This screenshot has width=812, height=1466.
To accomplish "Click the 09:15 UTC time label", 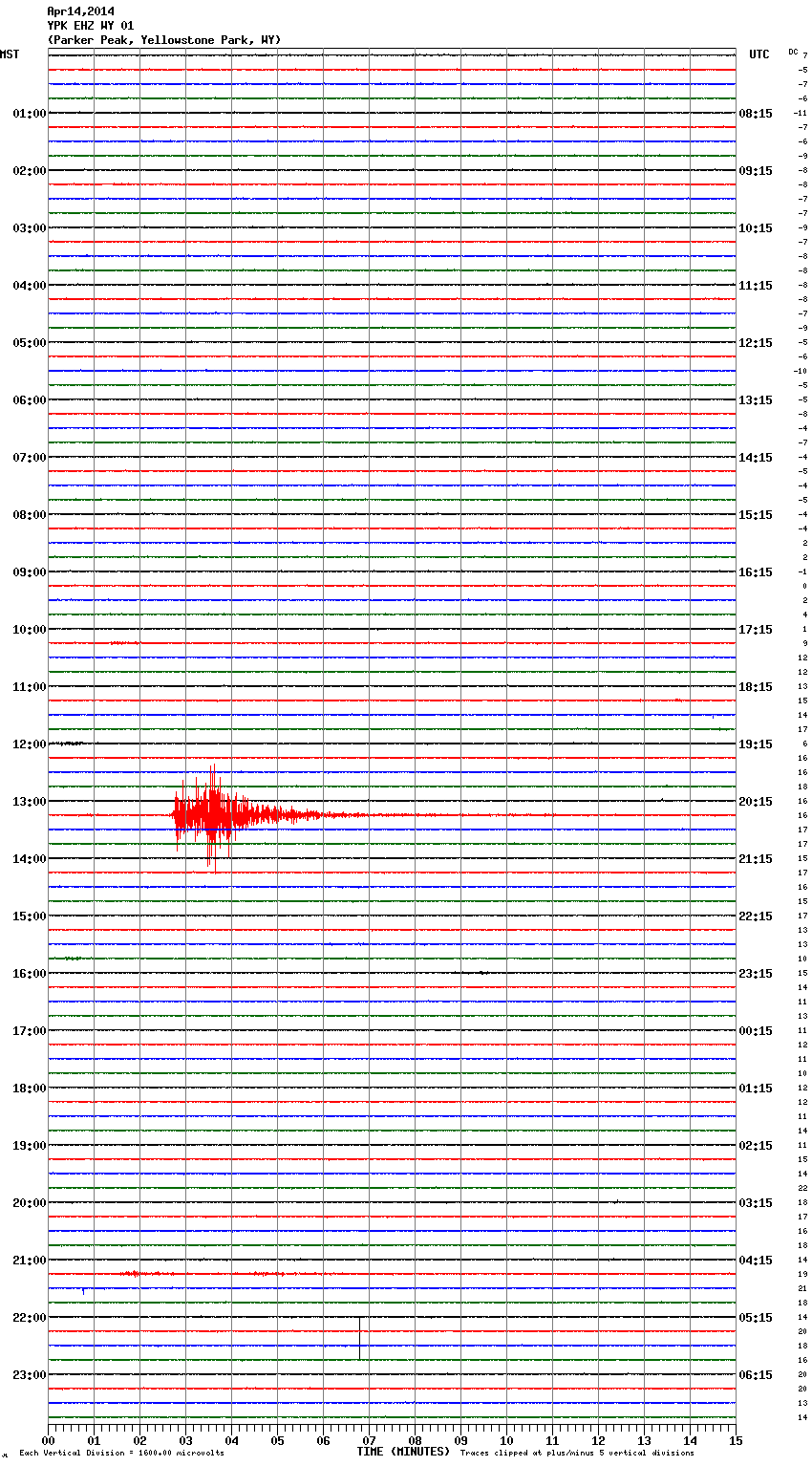I will click(x=756, y=171).
